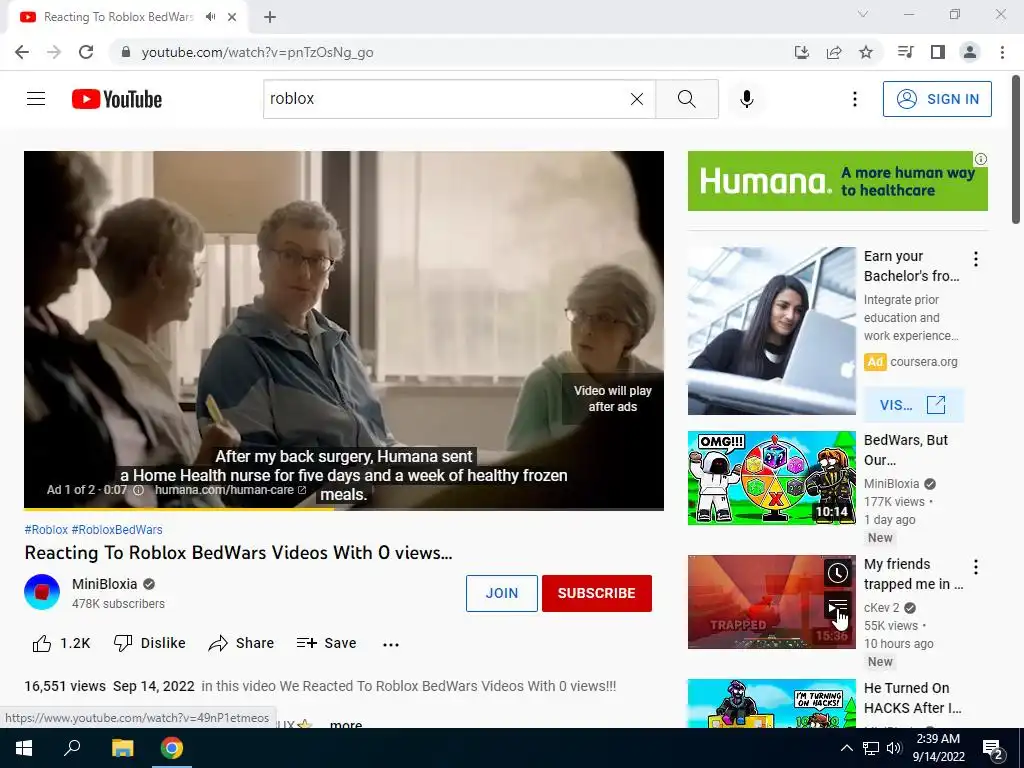1024x768 pixels.
Task: Click the Humana banner info icon
Action: click(981, 159)
